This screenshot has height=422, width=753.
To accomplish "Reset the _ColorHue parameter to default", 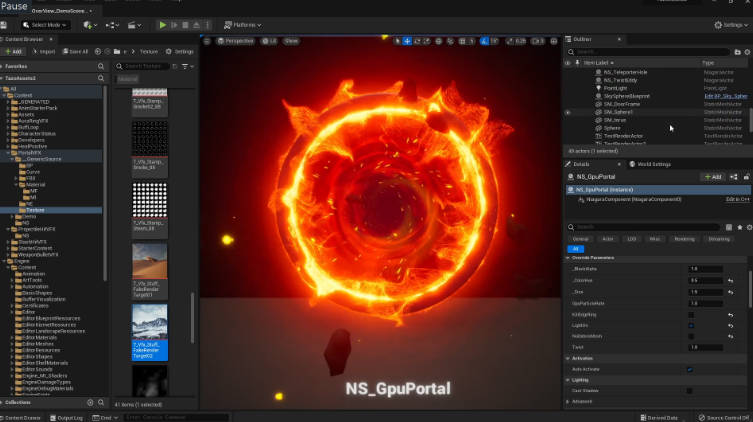I will (x=729, y=280).
